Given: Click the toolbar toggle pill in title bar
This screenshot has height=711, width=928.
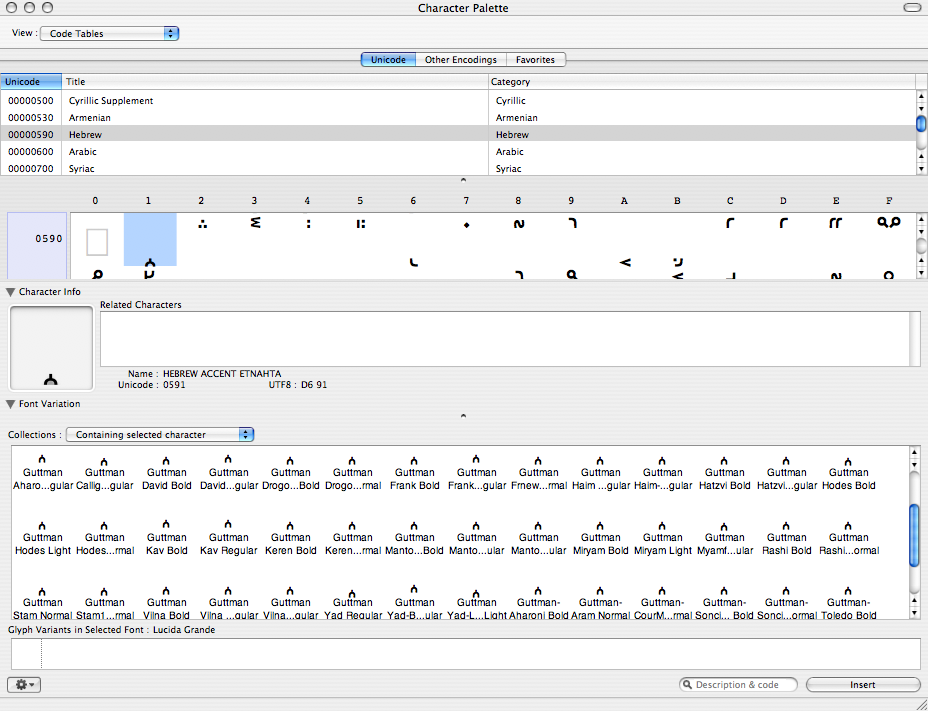Looking at the screenshot, I should point(911,8).
